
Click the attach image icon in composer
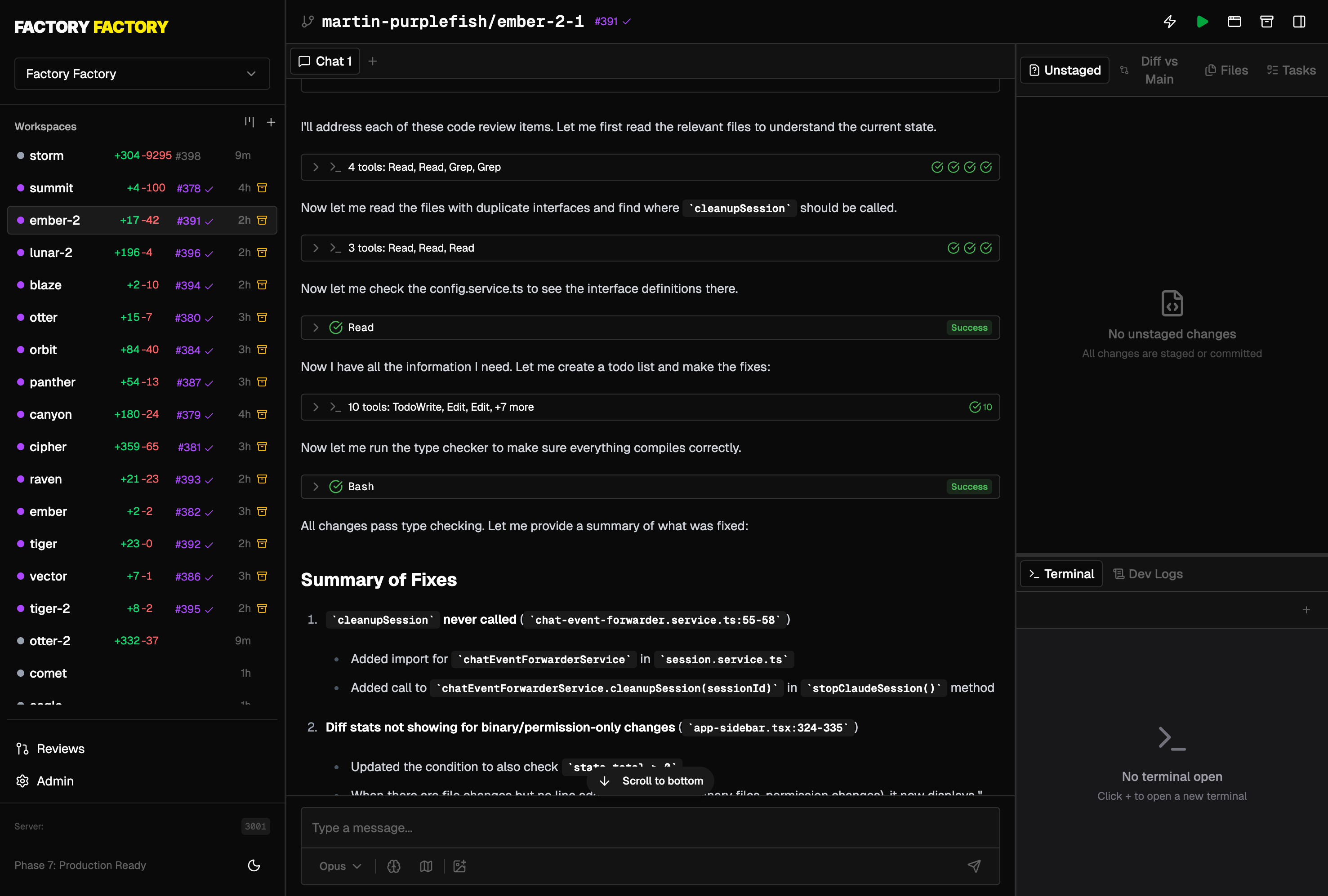point(459,866)
